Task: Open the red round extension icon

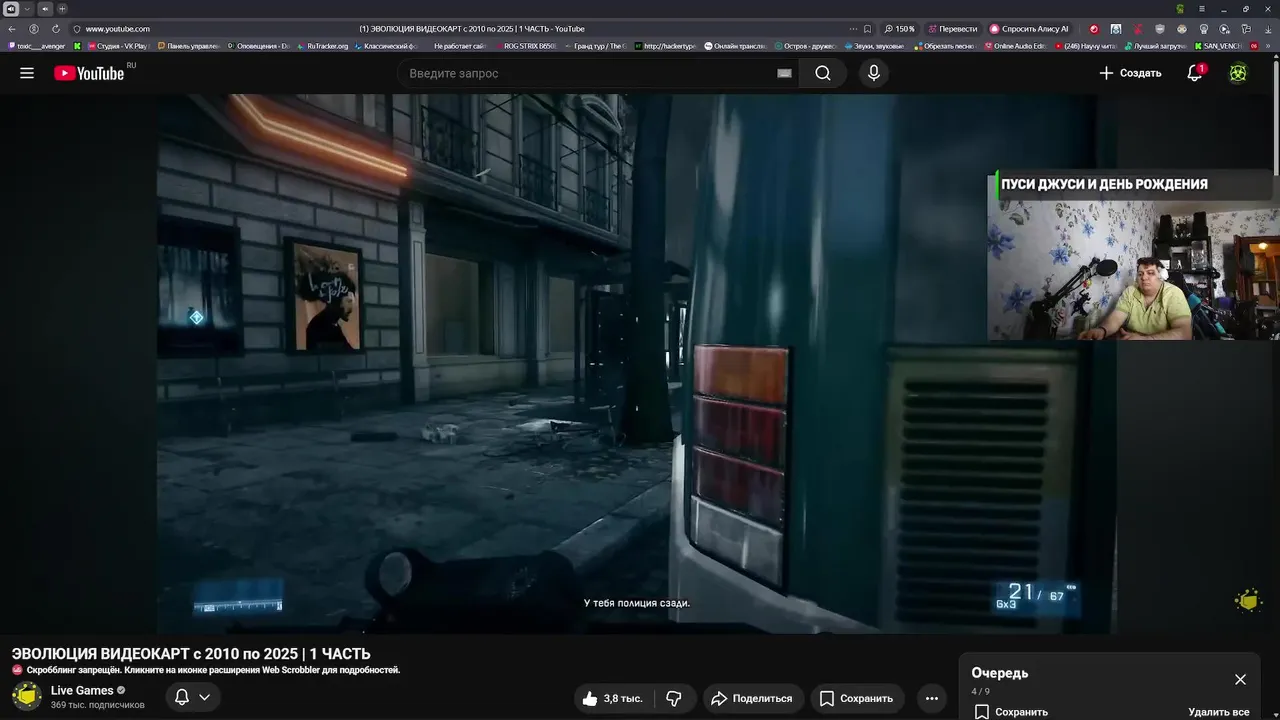Action: click(x=1093, y=29)
